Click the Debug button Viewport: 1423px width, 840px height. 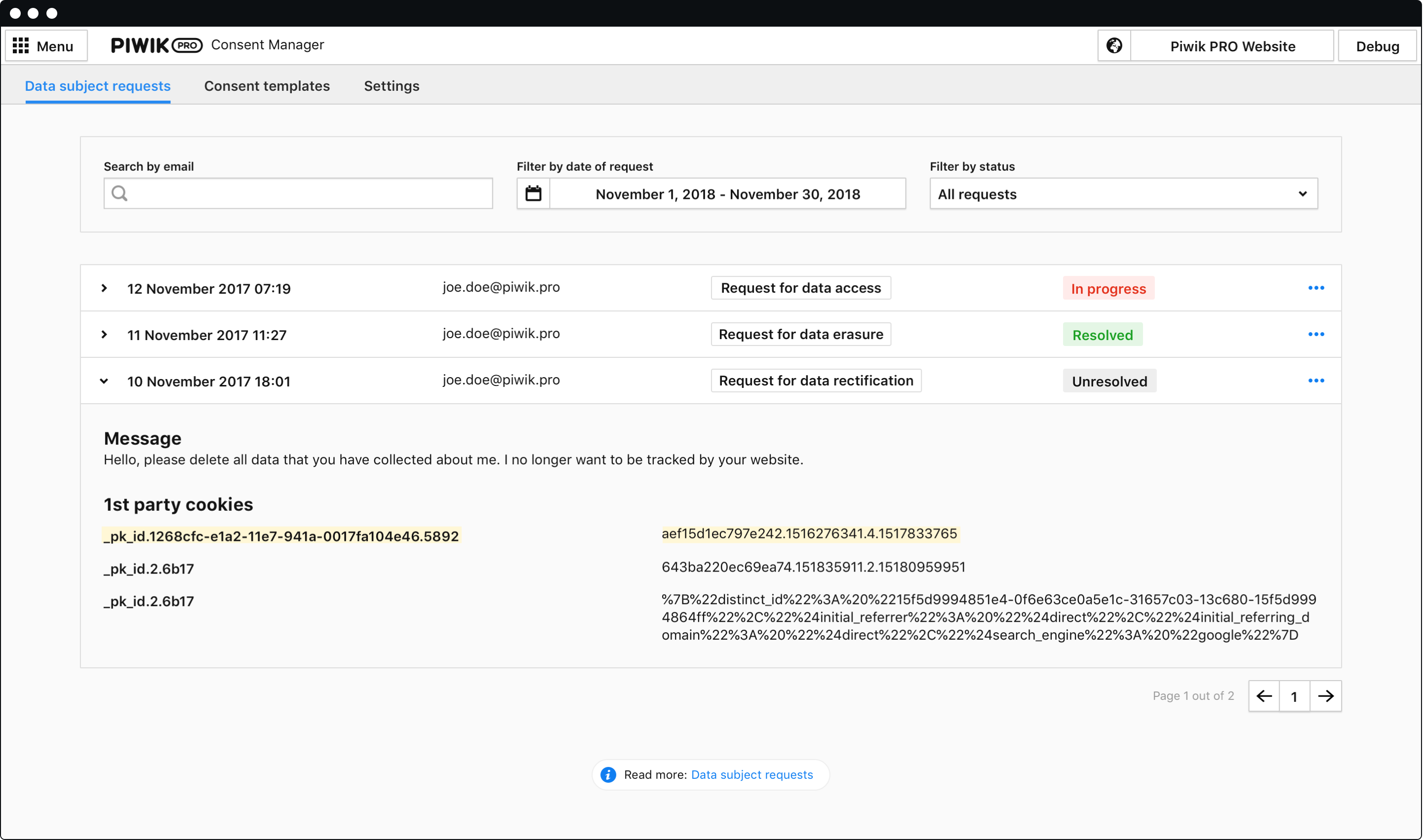(1377, 46)
